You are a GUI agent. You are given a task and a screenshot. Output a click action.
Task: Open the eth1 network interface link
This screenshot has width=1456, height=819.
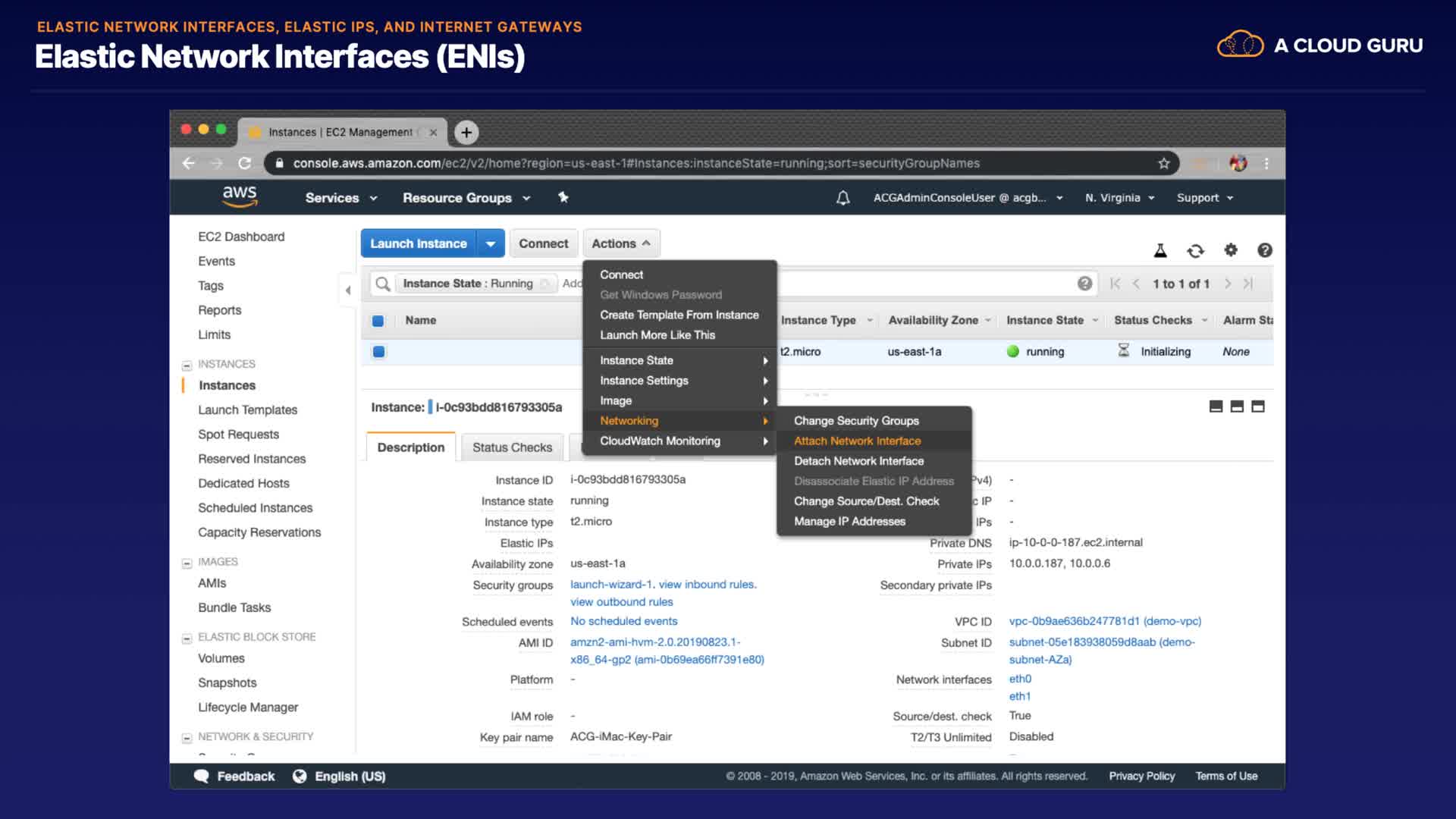pos(1019,696)
